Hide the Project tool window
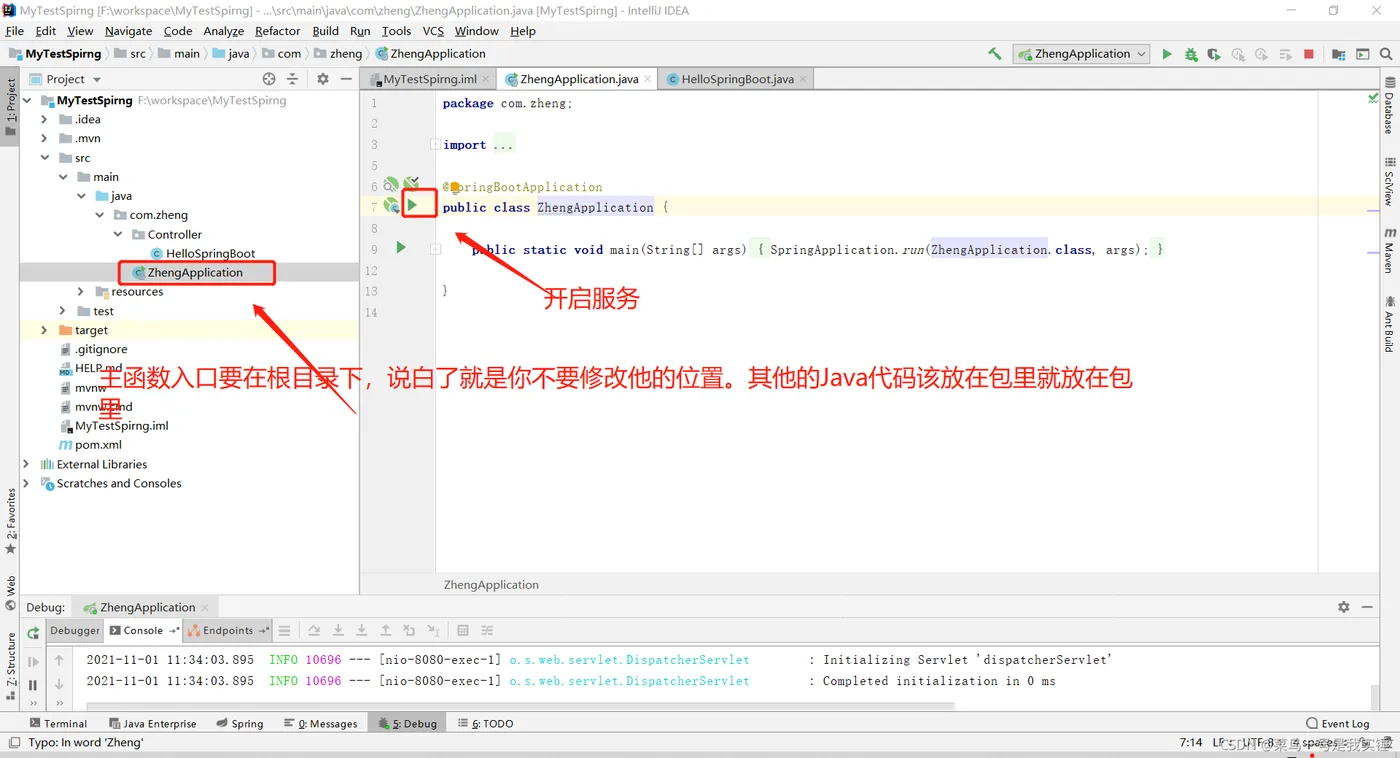 point(344,79)
